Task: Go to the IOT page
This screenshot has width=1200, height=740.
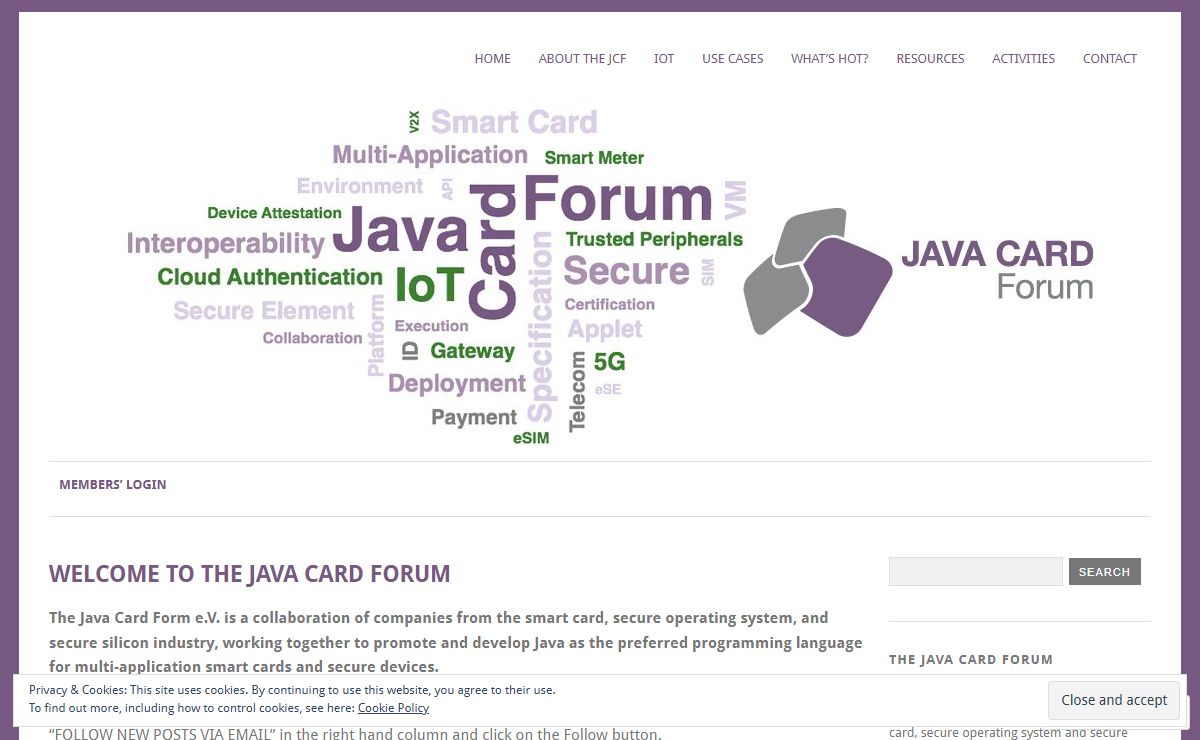Action: pos(664,59)
